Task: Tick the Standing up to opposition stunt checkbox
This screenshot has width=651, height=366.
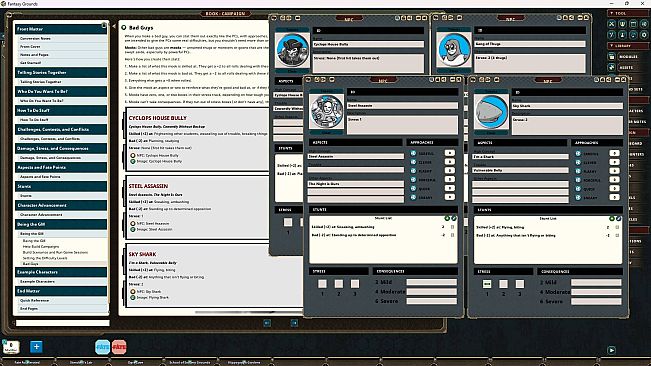Action: 453,235
